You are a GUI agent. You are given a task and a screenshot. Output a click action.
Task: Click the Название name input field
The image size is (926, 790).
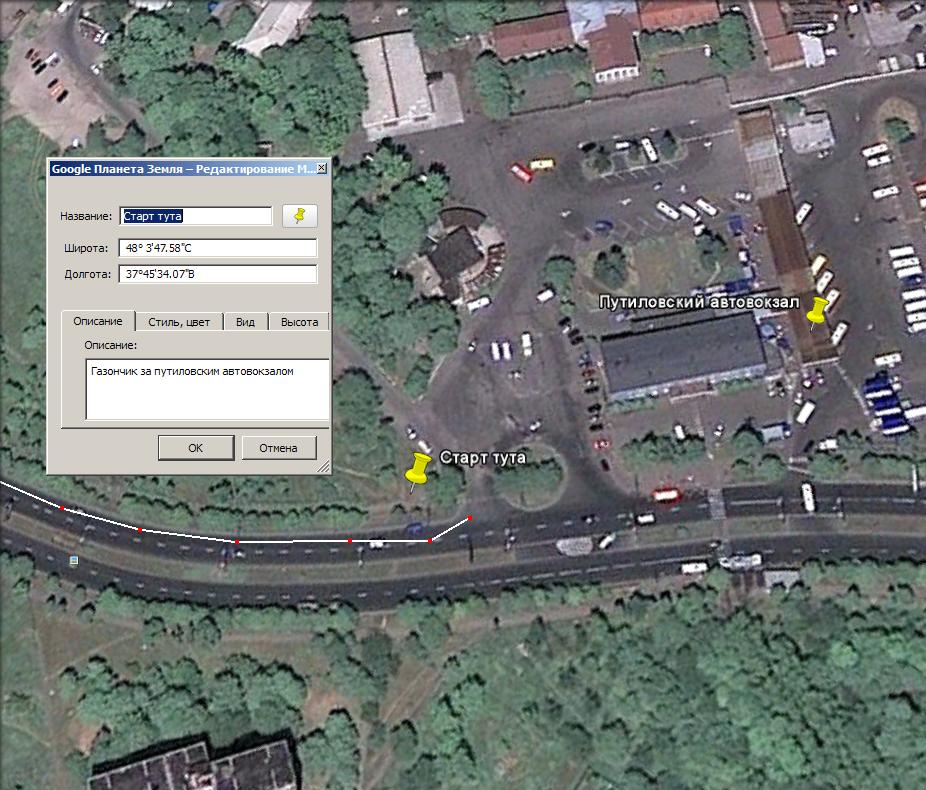coord(196,216)
